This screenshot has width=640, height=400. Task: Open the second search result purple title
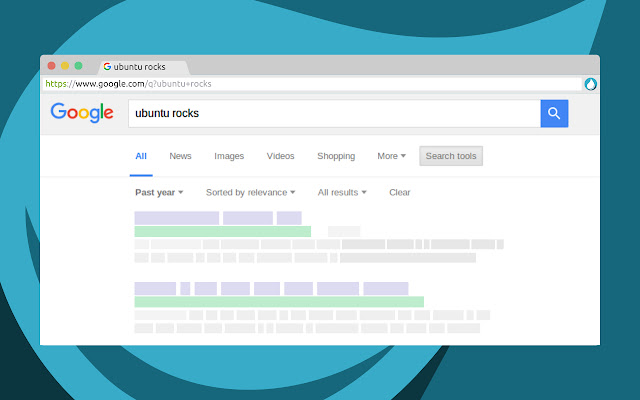pyautogui.click(x=271, y=289)
